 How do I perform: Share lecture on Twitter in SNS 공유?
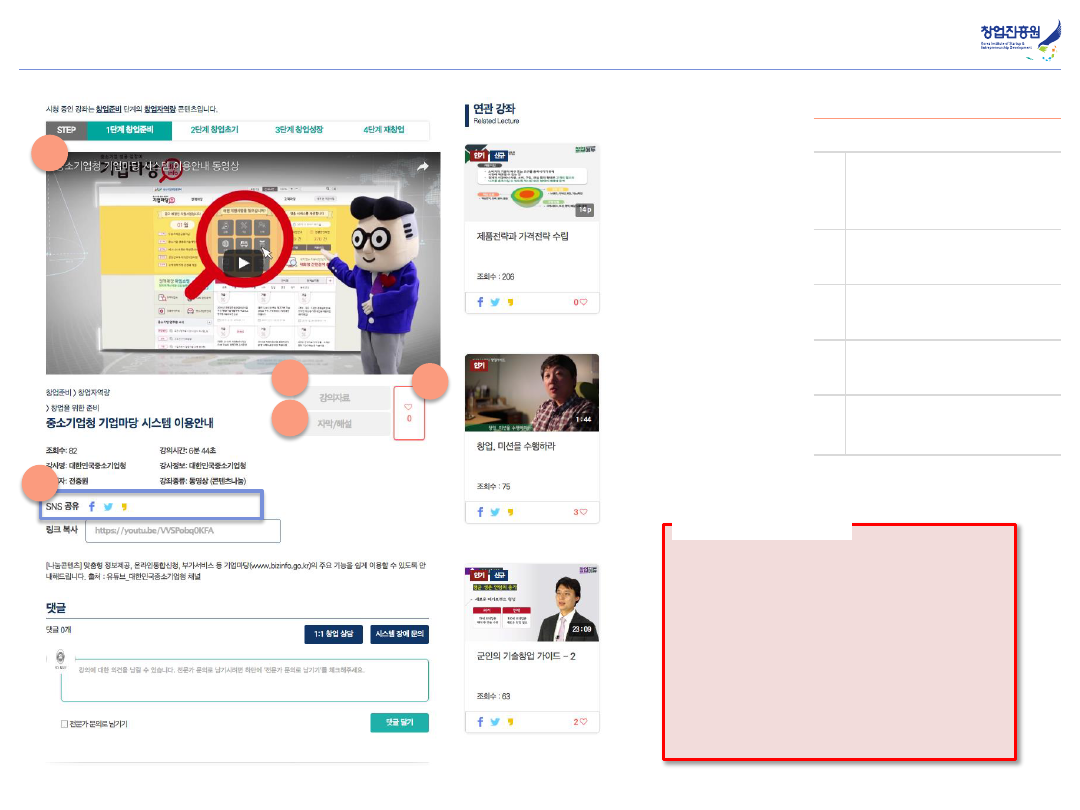click(108, 507)
